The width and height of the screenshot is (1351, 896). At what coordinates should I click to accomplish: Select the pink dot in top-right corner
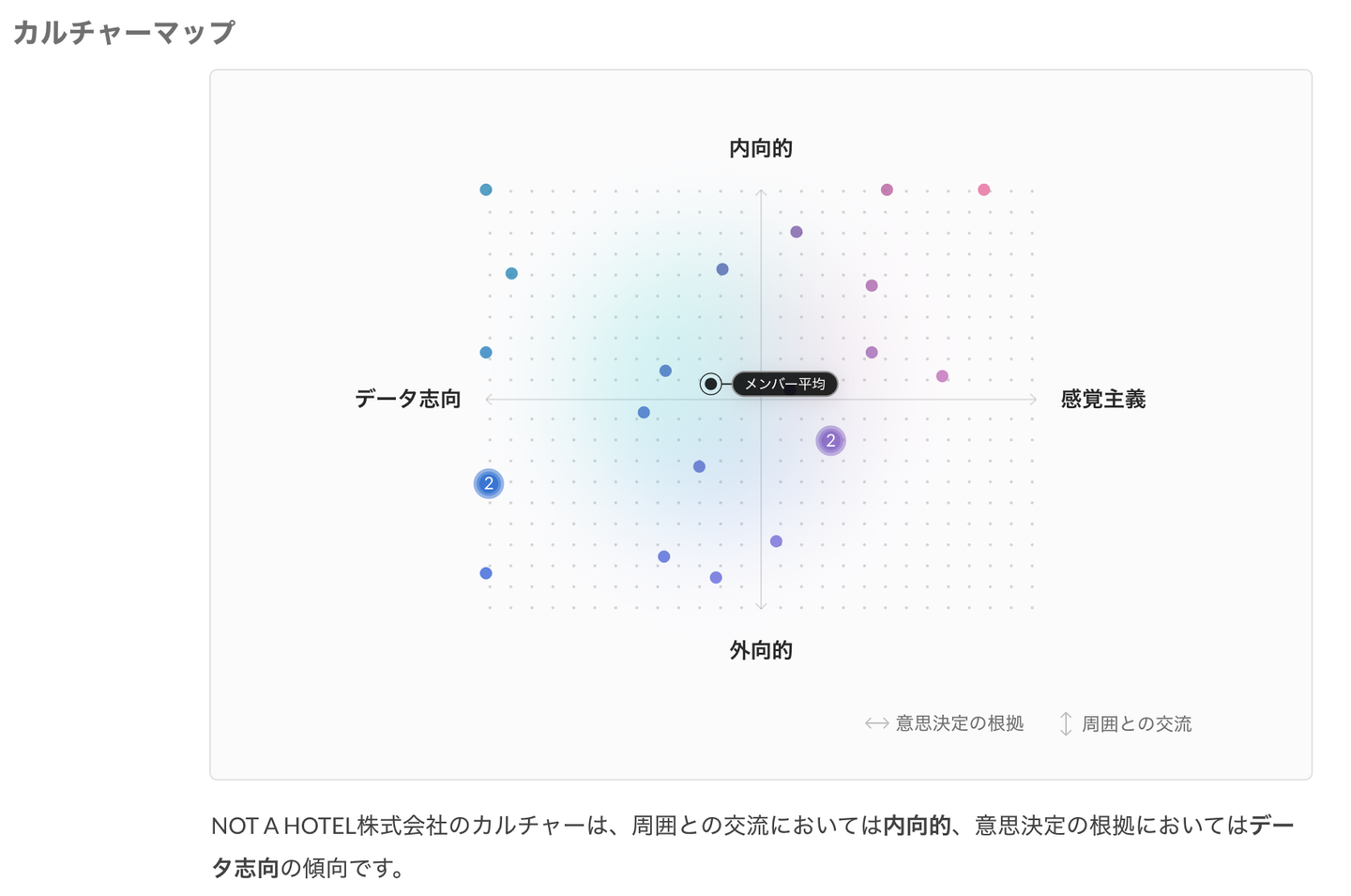tap(983, 190)
